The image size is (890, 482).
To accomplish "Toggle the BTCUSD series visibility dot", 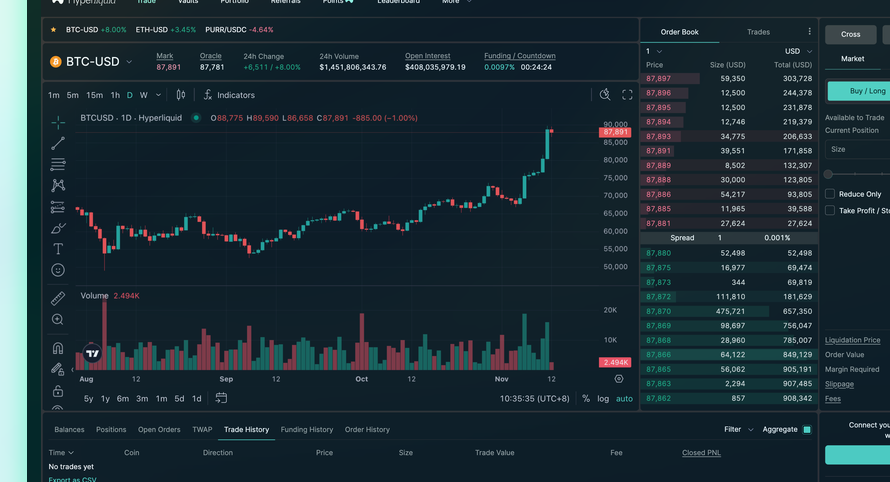I will click(x=196, y=118).
